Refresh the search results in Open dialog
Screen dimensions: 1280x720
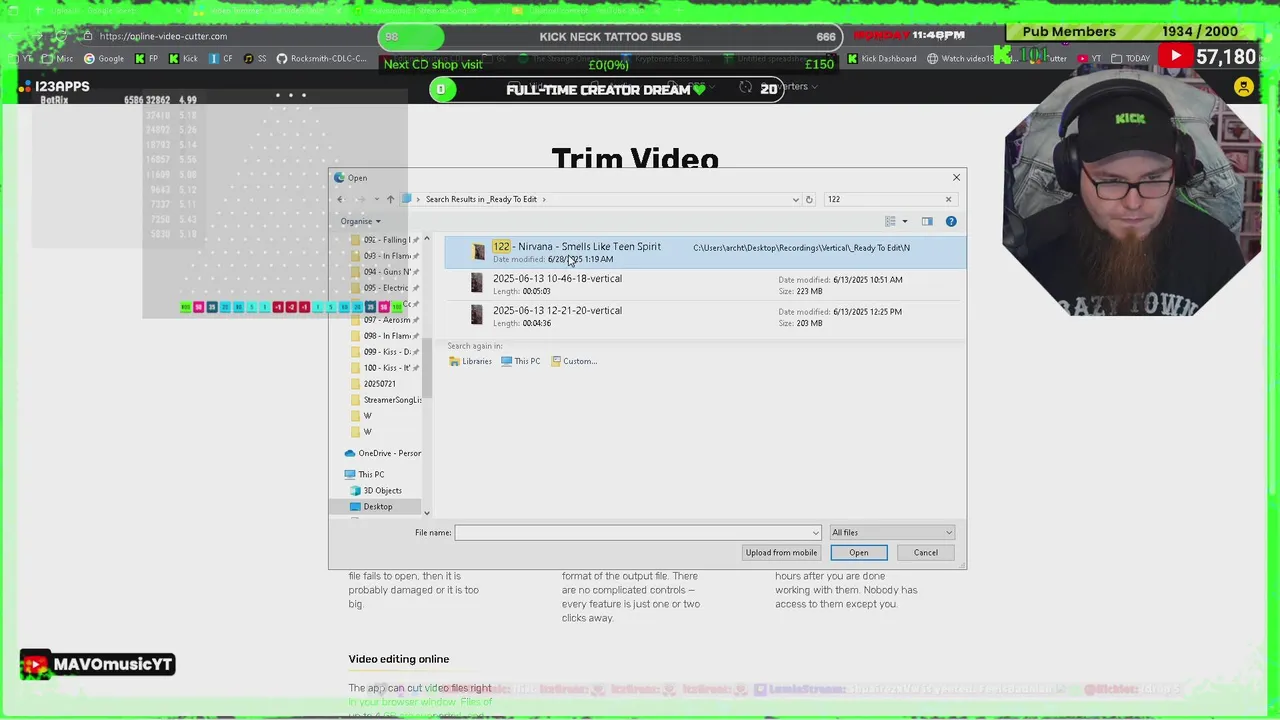point(809,199)
